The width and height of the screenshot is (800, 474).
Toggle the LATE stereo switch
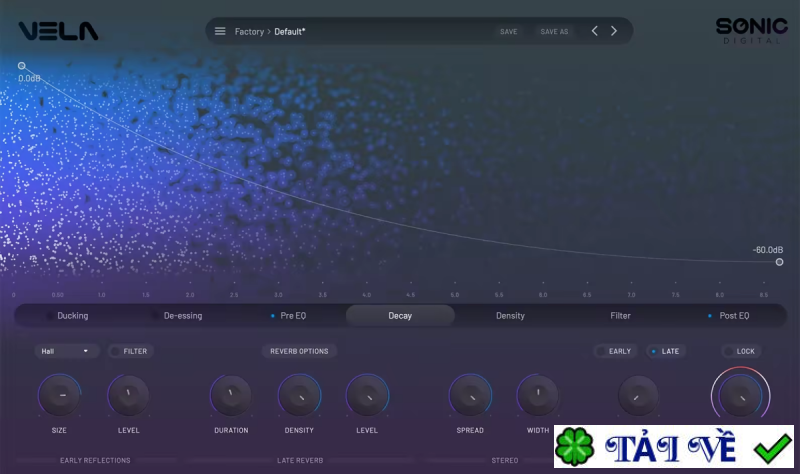pyautogui.click(x=665, y=351)
